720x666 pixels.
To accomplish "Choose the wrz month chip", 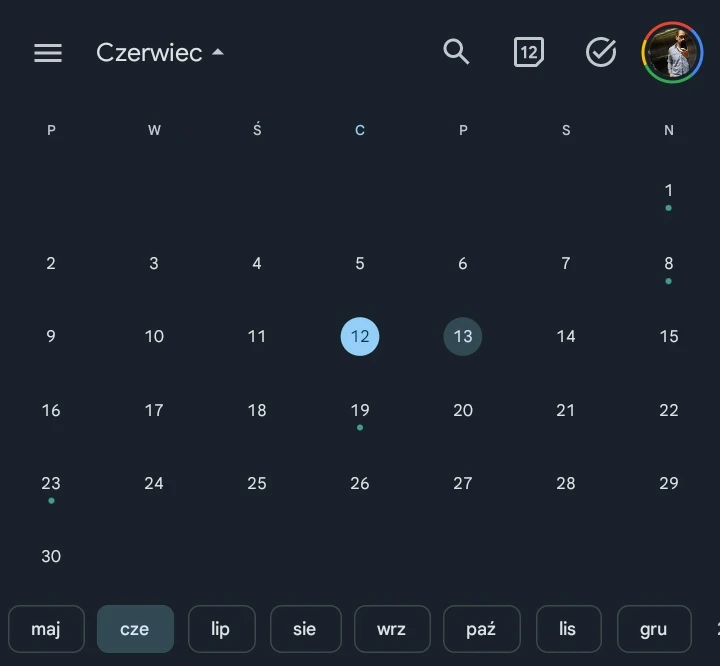I will click(392, 629).
